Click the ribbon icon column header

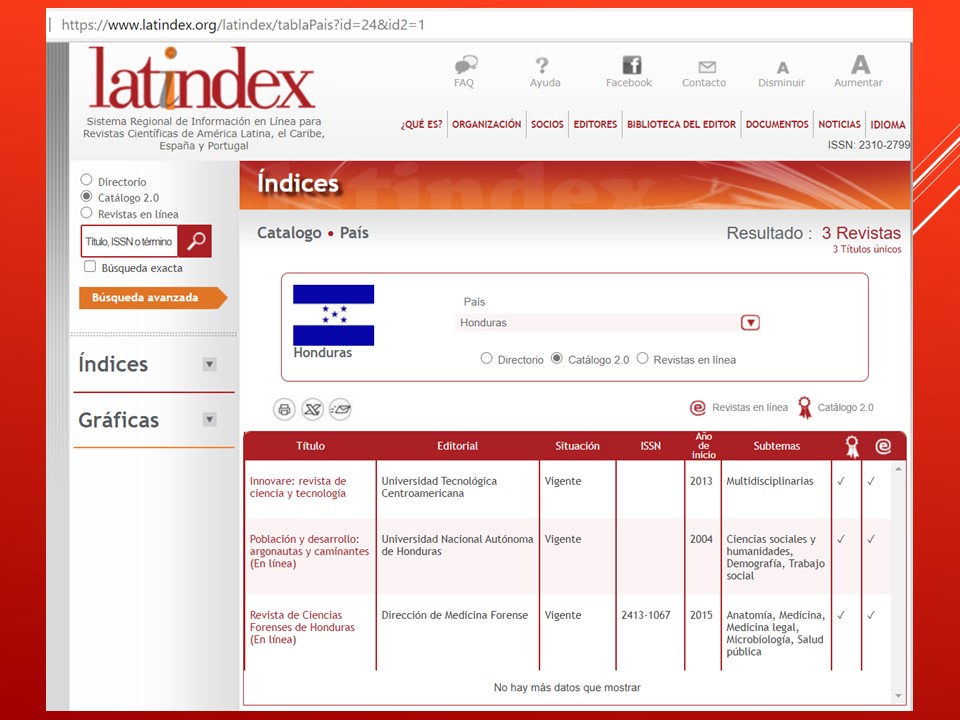tap(852, 446)
